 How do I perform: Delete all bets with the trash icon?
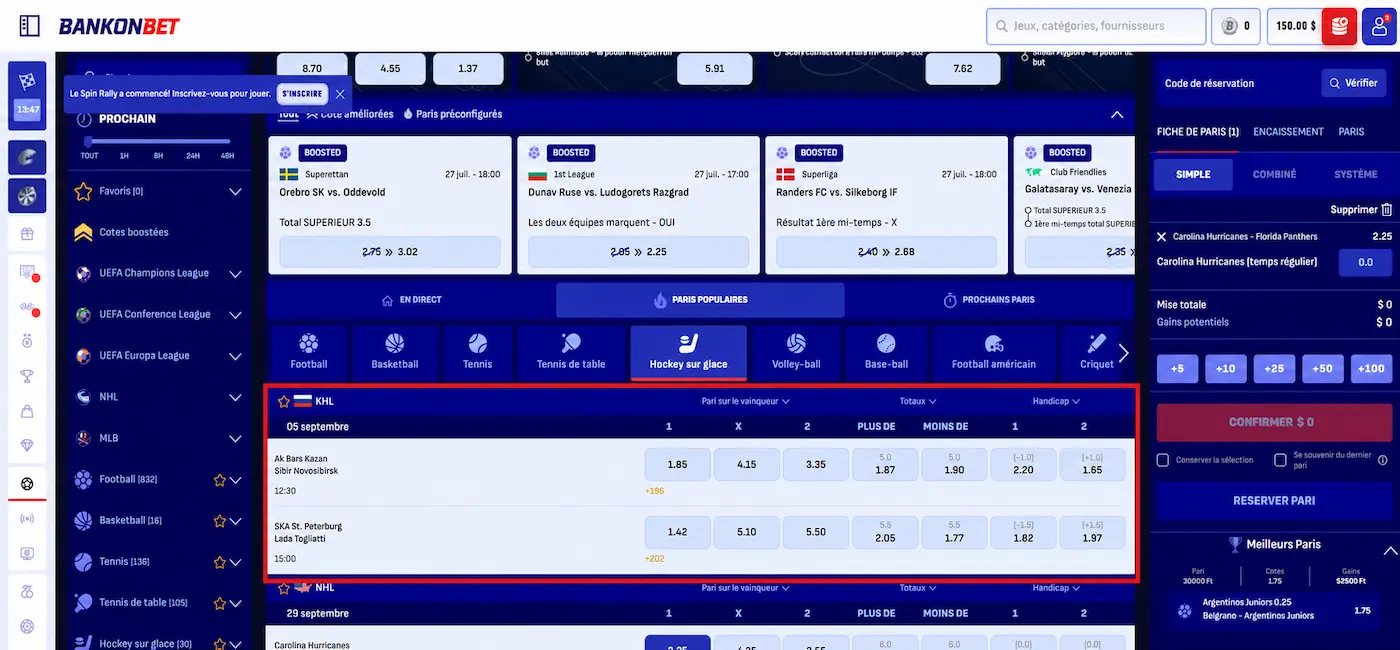pos(1386,210)
